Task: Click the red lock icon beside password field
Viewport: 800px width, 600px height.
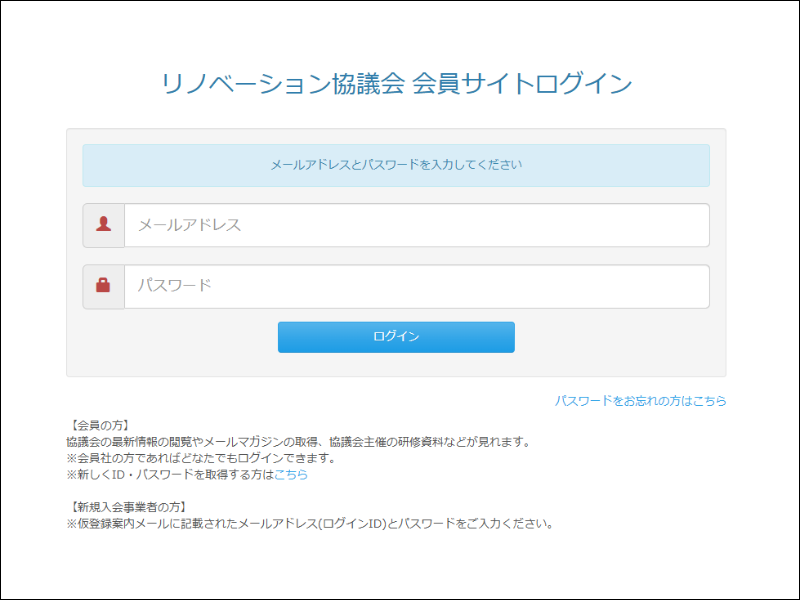Action: coord(103,285)
